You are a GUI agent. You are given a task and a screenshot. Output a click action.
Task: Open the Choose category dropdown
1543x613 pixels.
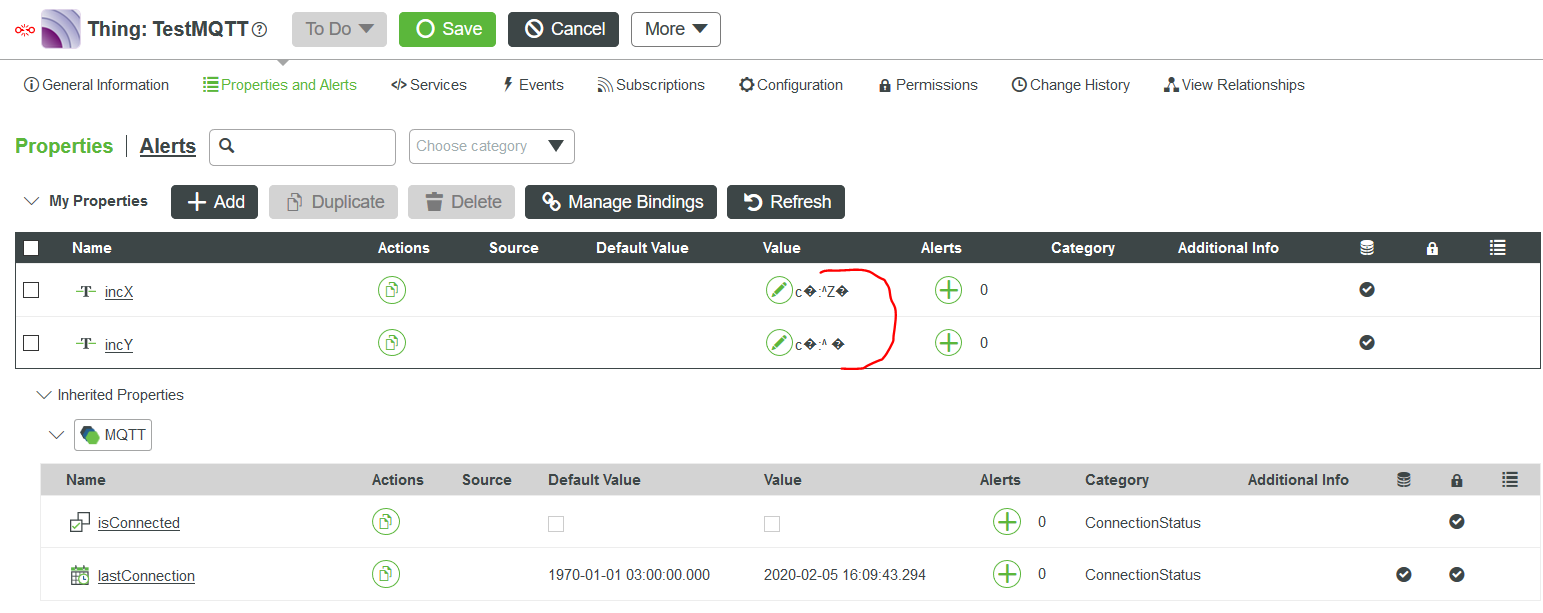(x=491, y=146)
